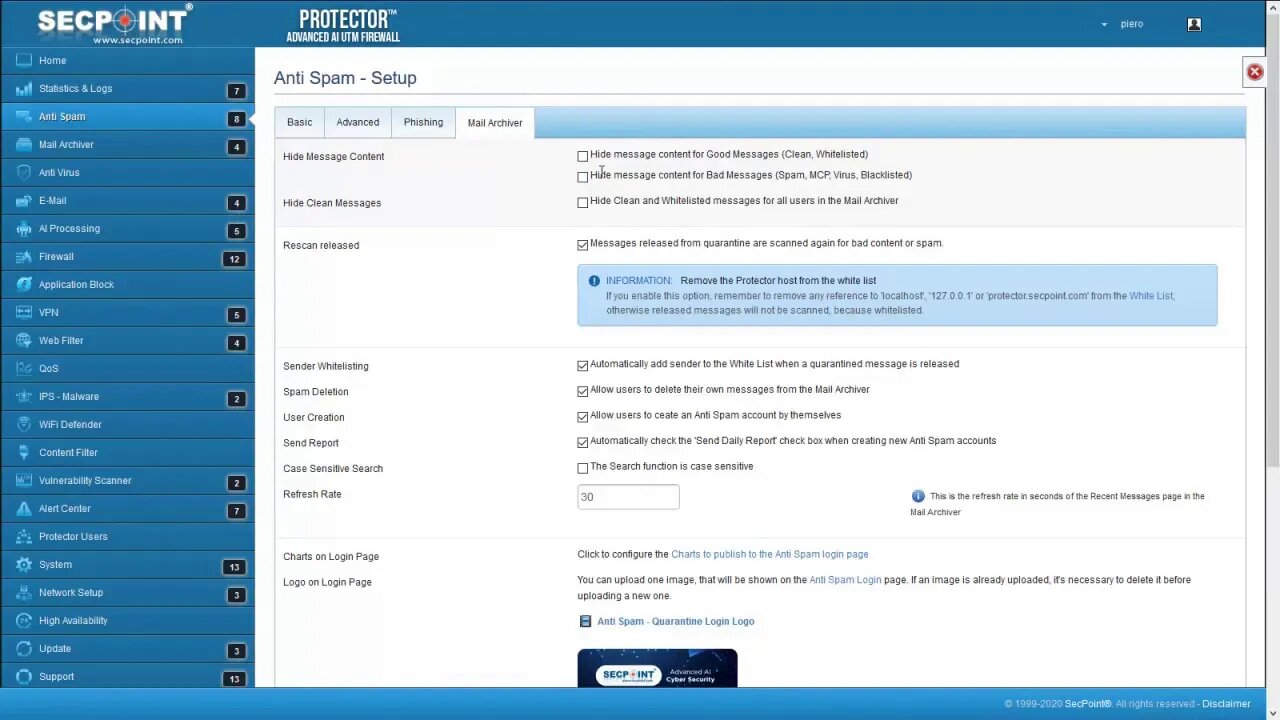Click the piero username in header

1132,24
